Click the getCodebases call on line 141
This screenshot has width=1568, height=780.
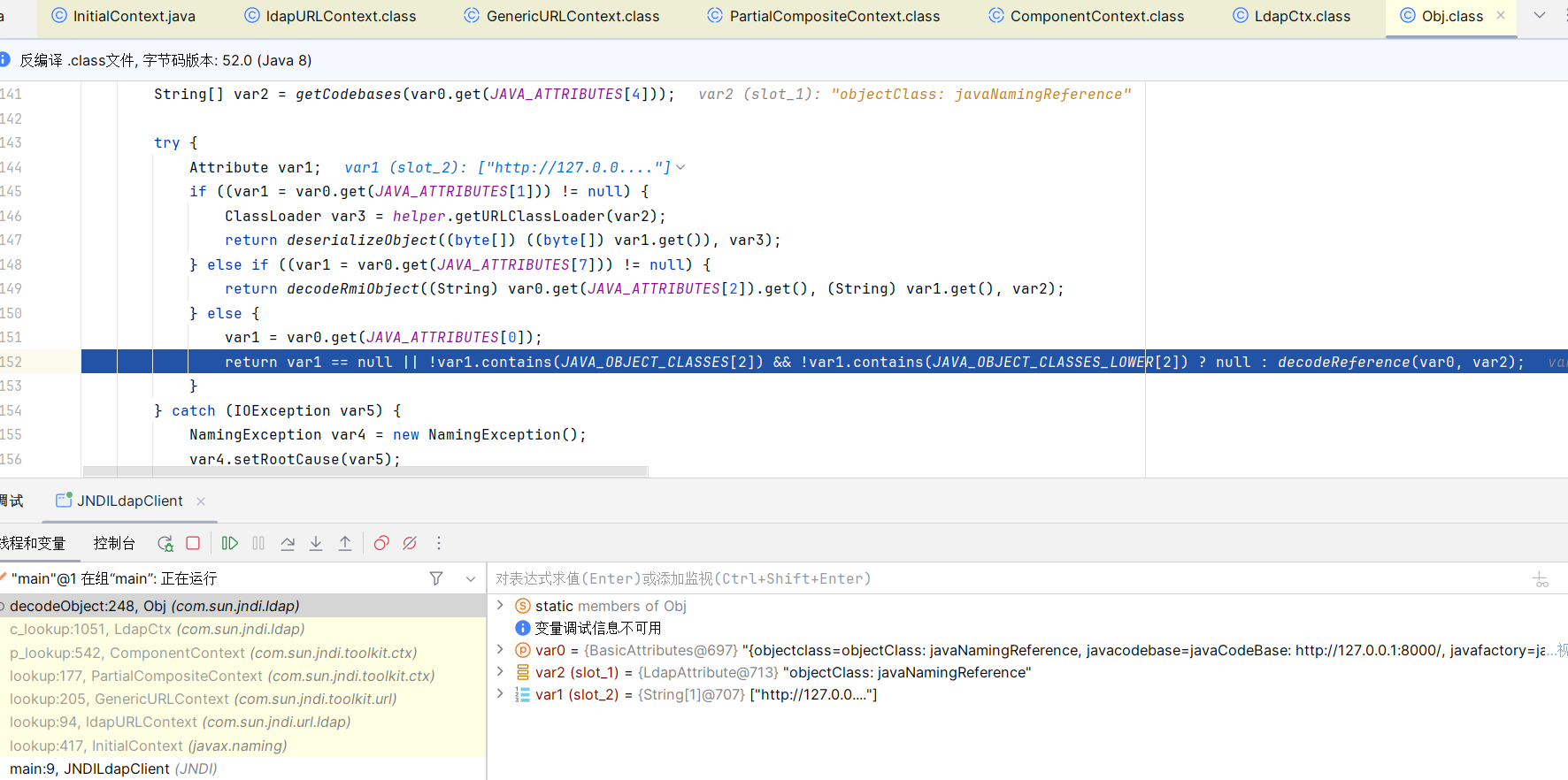coord(349,94)
